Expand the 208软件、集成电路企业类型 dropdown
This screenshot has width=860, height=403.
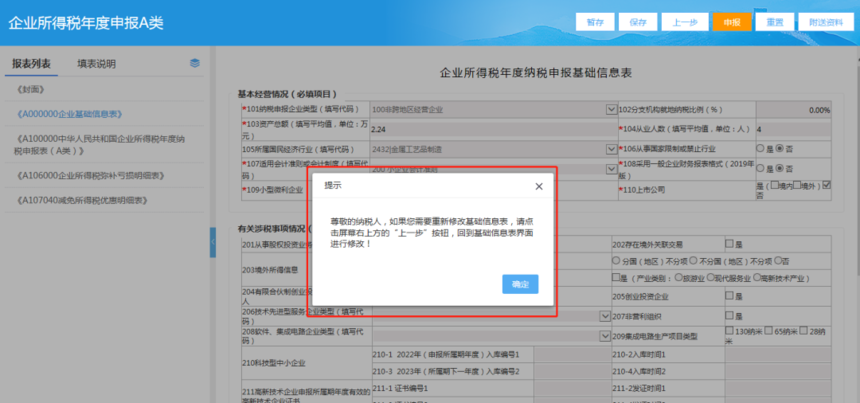605,336
